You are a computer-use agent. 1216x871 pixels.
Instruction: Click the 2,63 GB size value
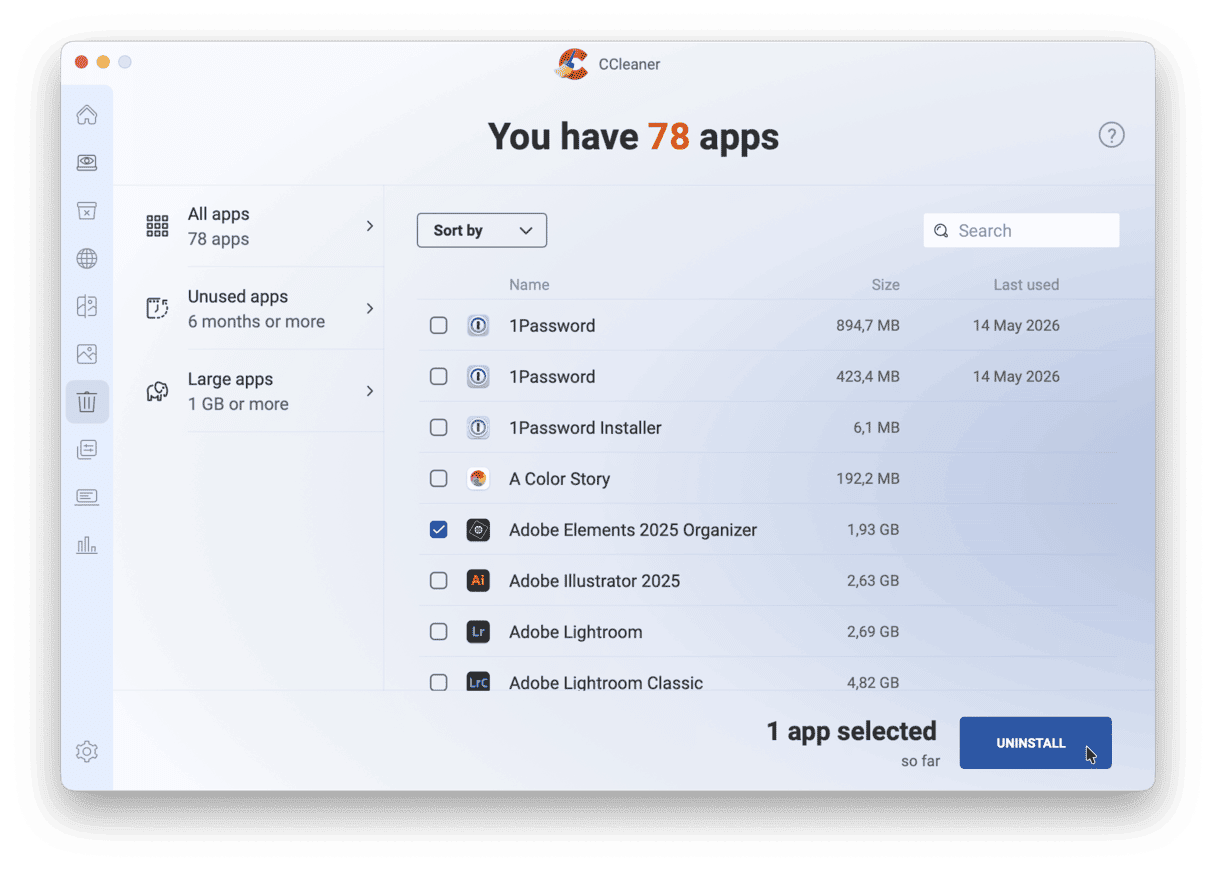873,581
